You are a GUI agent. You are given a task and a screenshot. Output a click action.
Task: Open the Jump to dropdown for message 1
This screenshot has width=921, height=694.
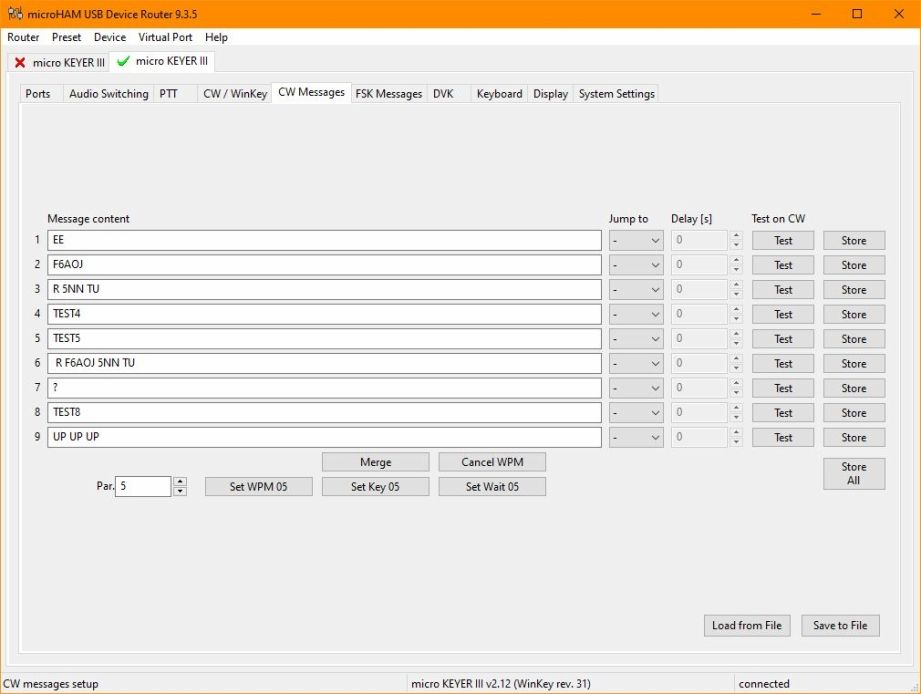pyautogui.click(x=636, y=240)
